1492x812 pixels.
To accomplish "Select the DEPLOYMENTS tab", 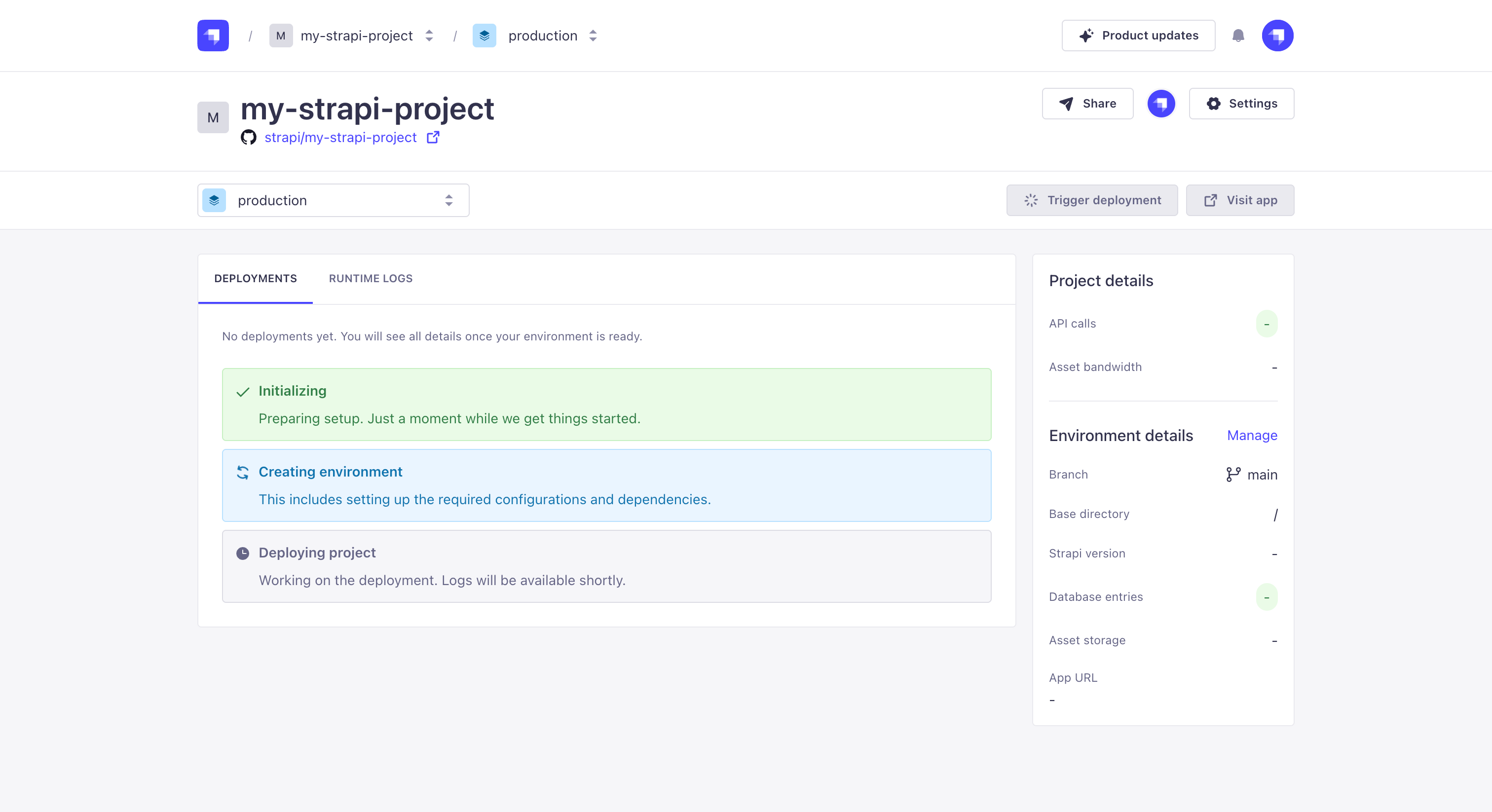I will (255, 279).
